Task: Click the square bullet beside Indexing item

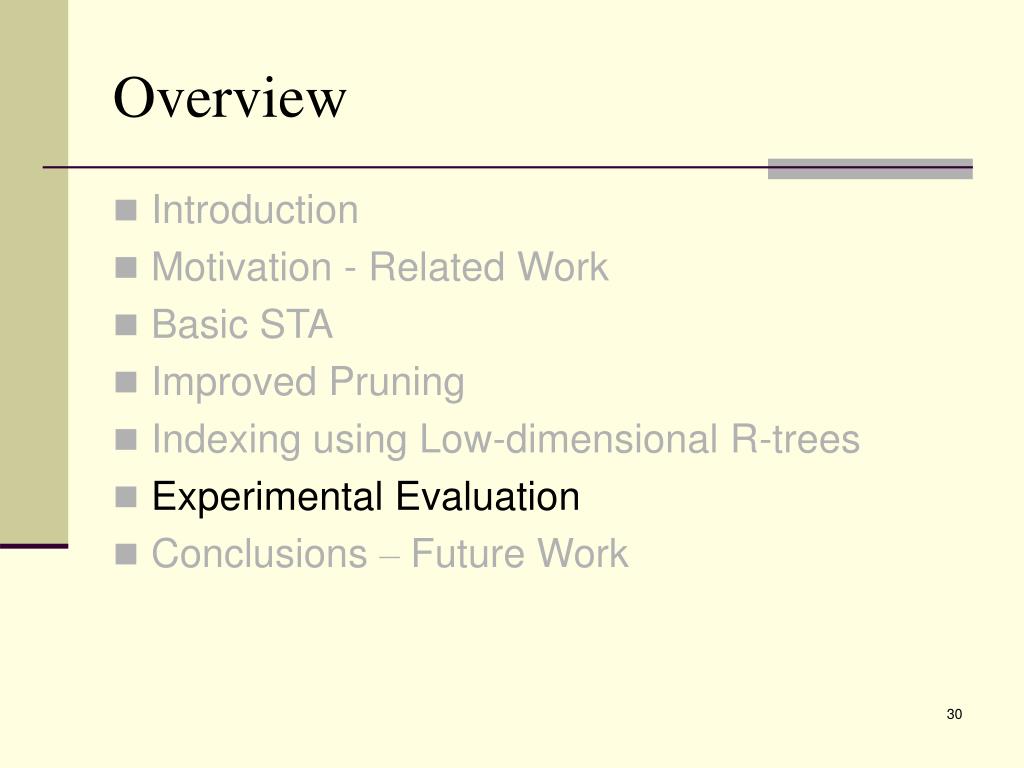Action: coord(126,440)
